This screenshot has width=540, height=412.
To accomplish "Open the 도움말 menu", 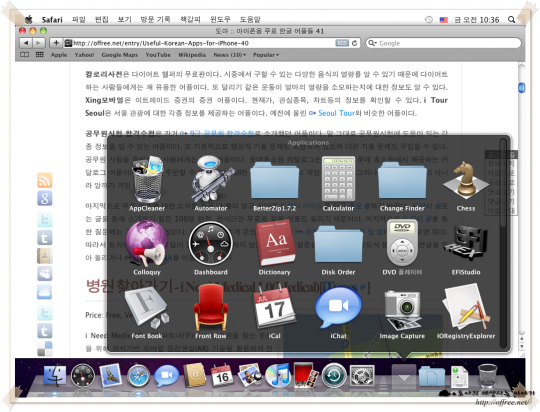I will pyautogui.click(x=250, y=19).
